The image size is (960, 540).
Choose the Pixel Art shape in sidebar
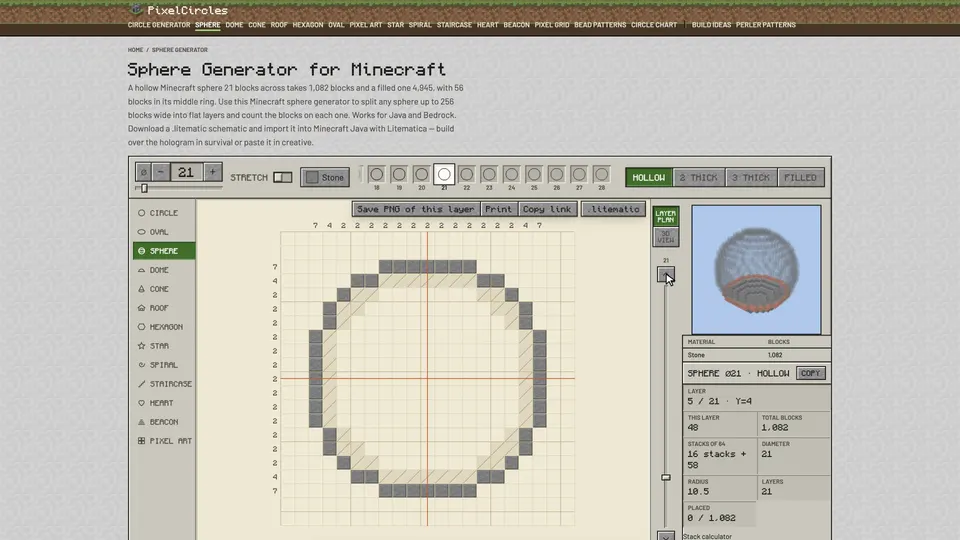point(164,440)
